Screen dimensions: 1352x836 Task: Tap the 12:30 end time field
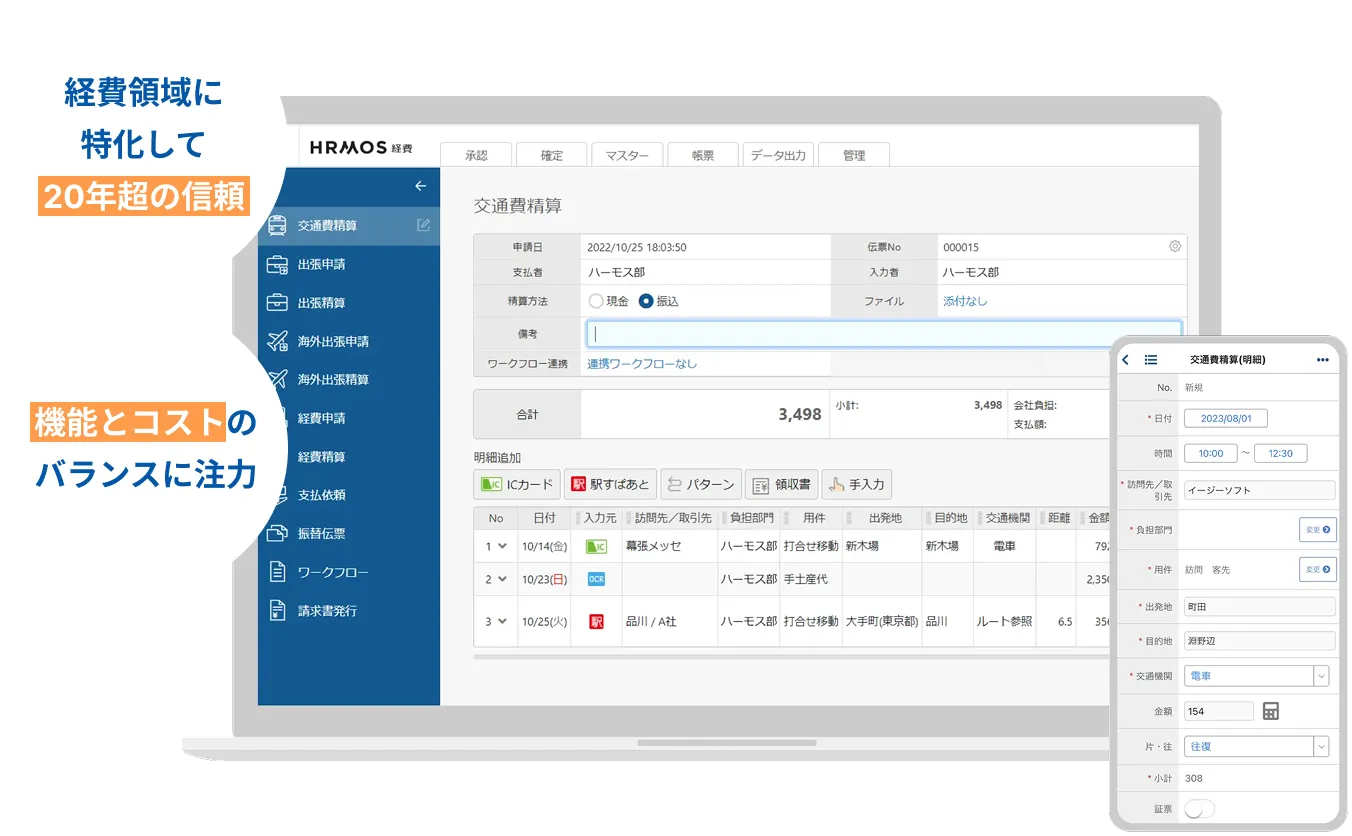(1280, 453)
